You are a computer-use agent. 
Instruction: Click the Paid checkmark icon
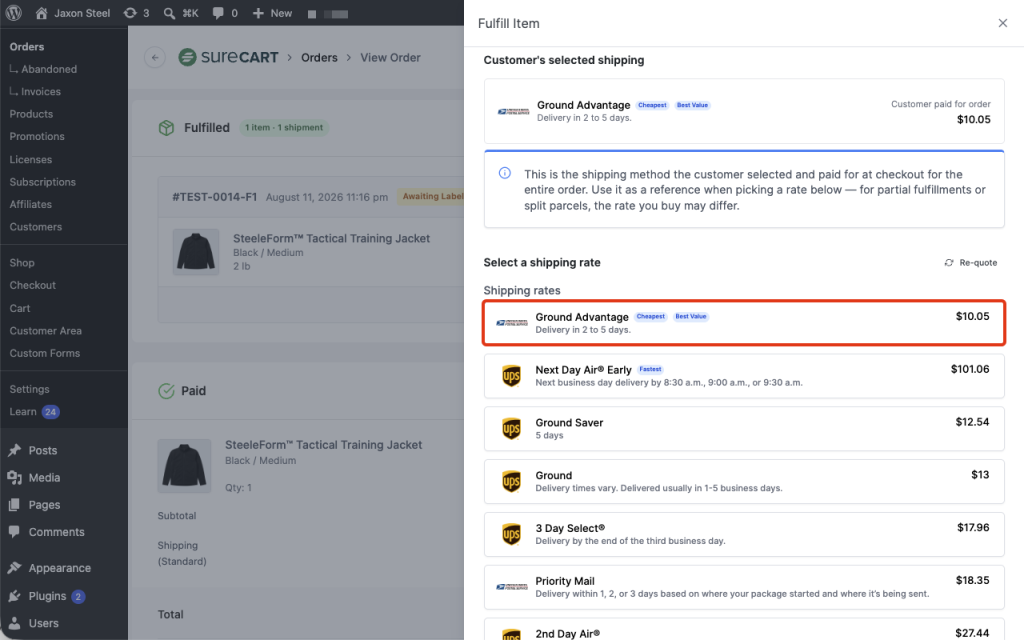[167, 391]
